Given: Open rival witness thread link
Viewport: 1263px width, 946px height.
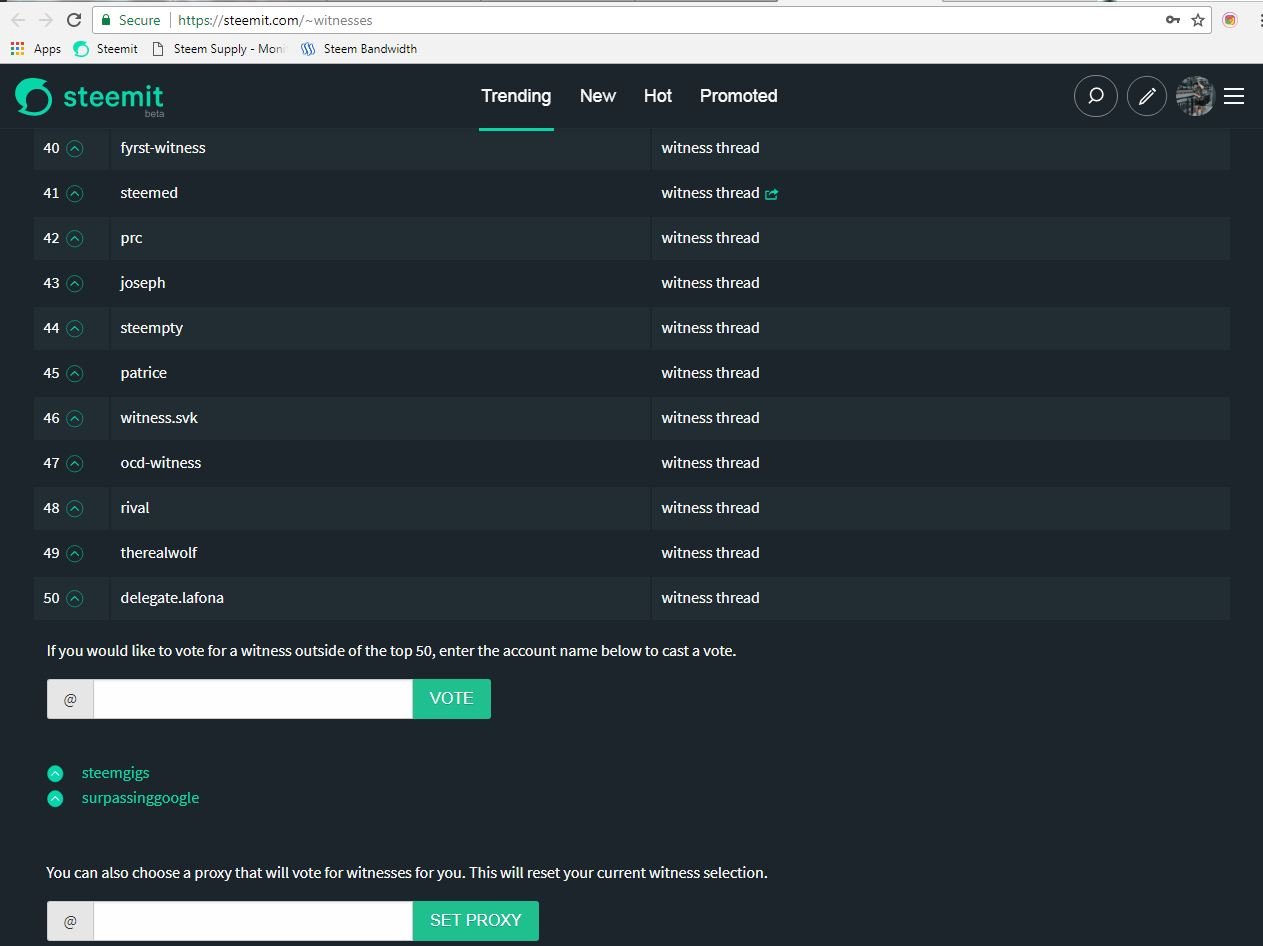Looking at the screenshot, I should pyautogui.click(x=710, y=508).
